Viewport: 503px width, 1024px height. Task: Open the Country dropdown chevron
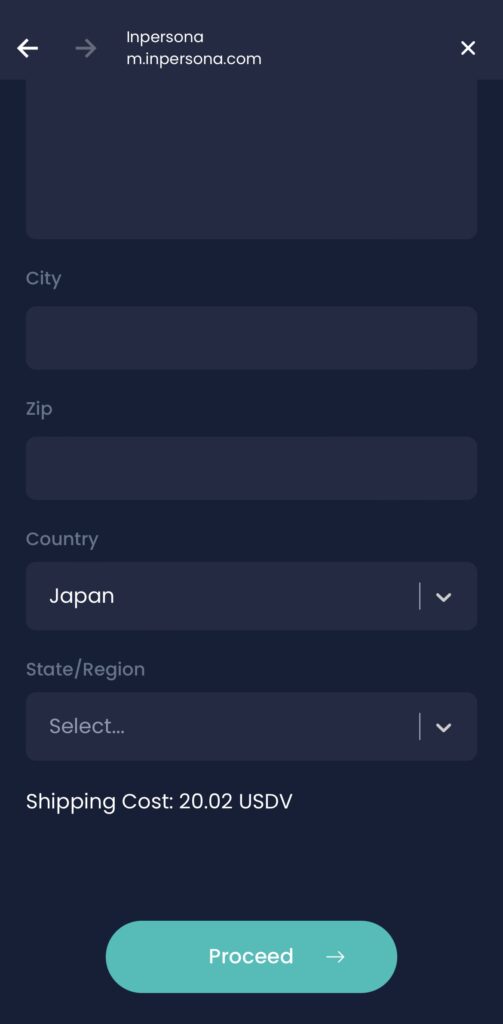444,597
